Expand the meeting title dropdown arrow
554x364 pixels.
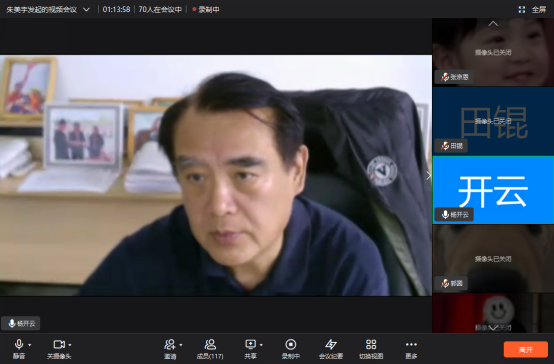coord(86,10)
